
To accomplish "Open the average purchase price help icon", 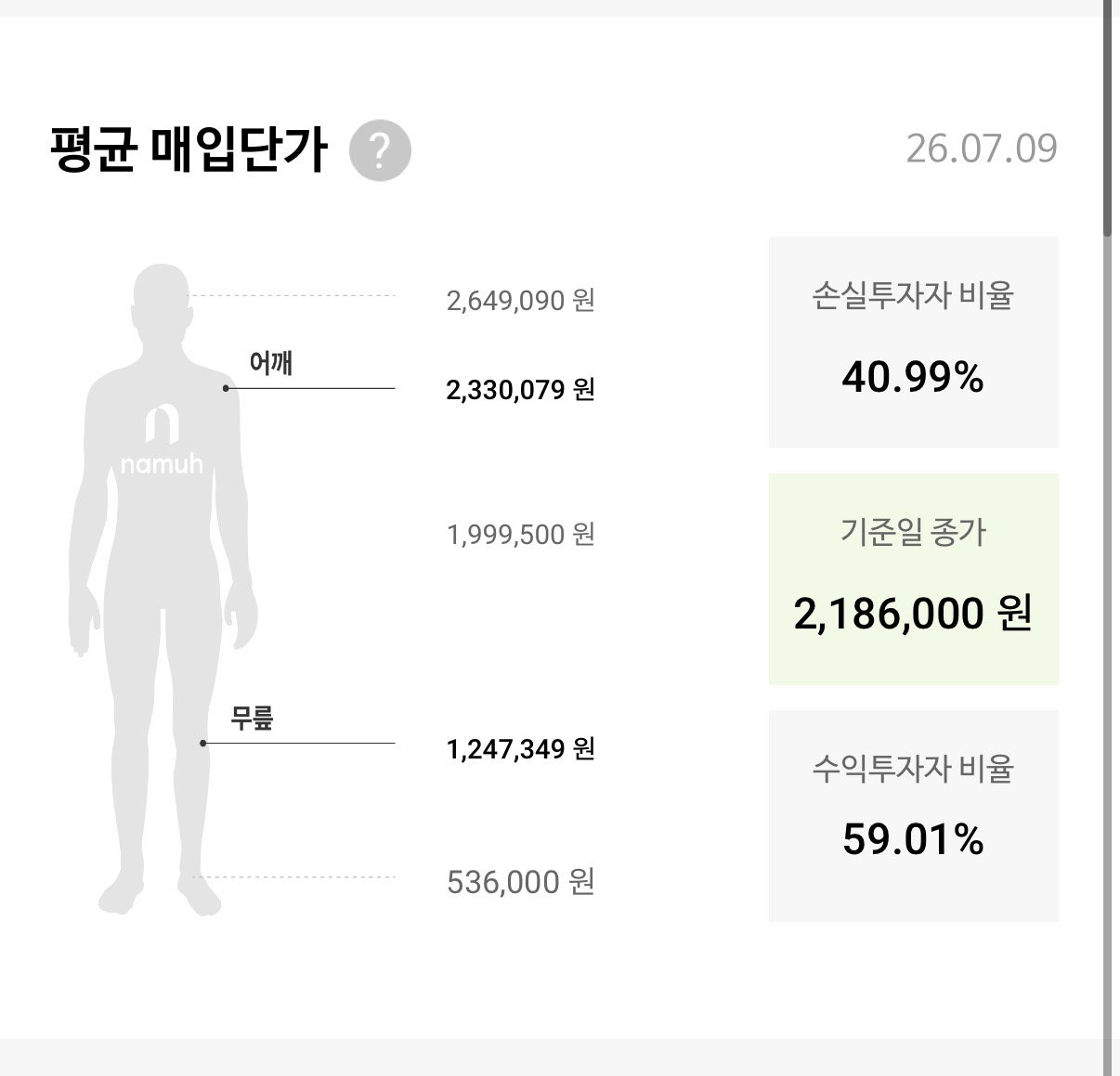I will click(x=380, y=149).
